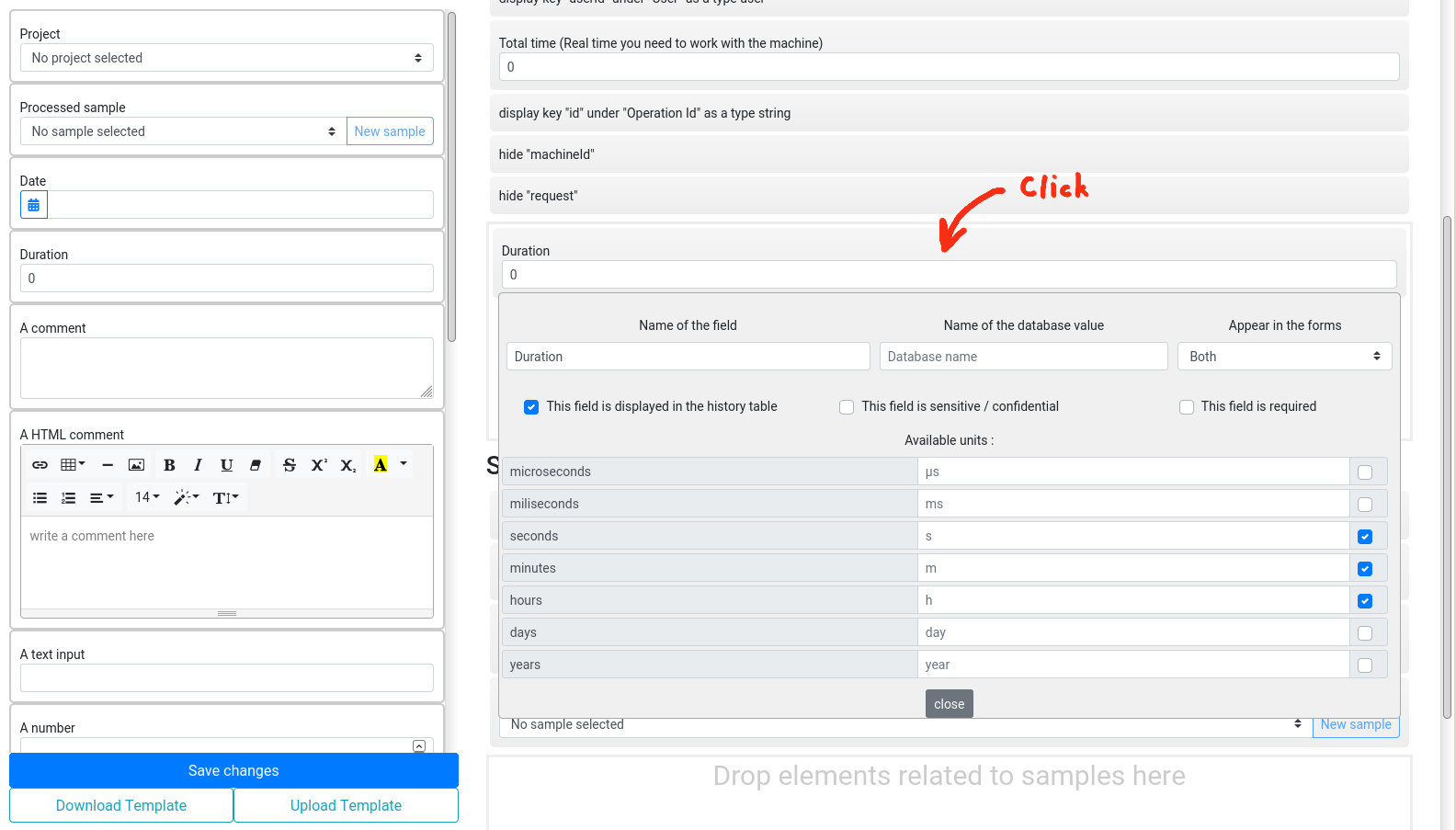Viewport: 1456px width, 830px height.
Task: Click the yellow highlight text color swatch
Action: [x=381, y=465]
